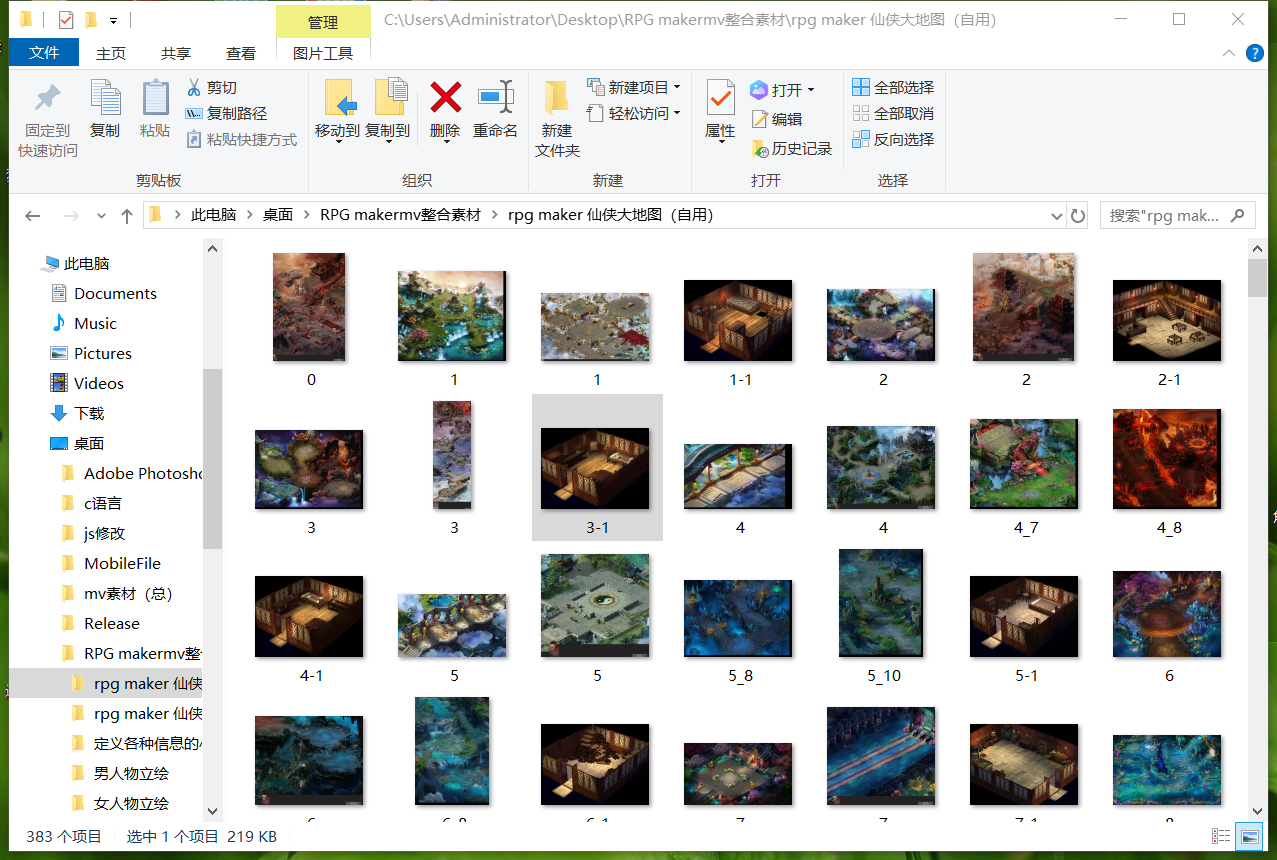Select the map thumbnail named 5_8
Image resolution: width=1277 pixels, height=860 pixels.
[x=738, y=619]
